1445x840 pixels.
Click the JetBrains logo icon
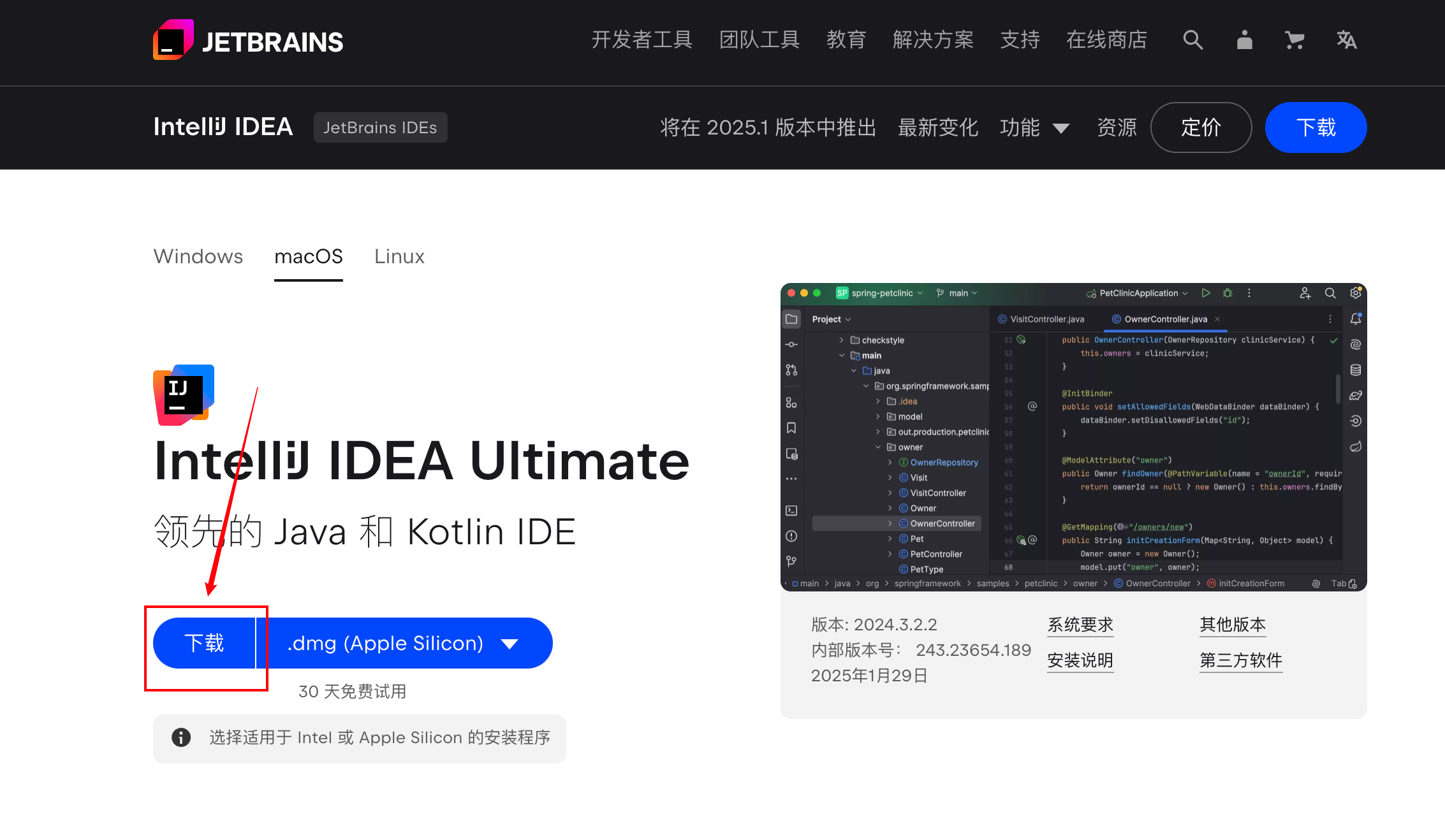pos(173,40)
